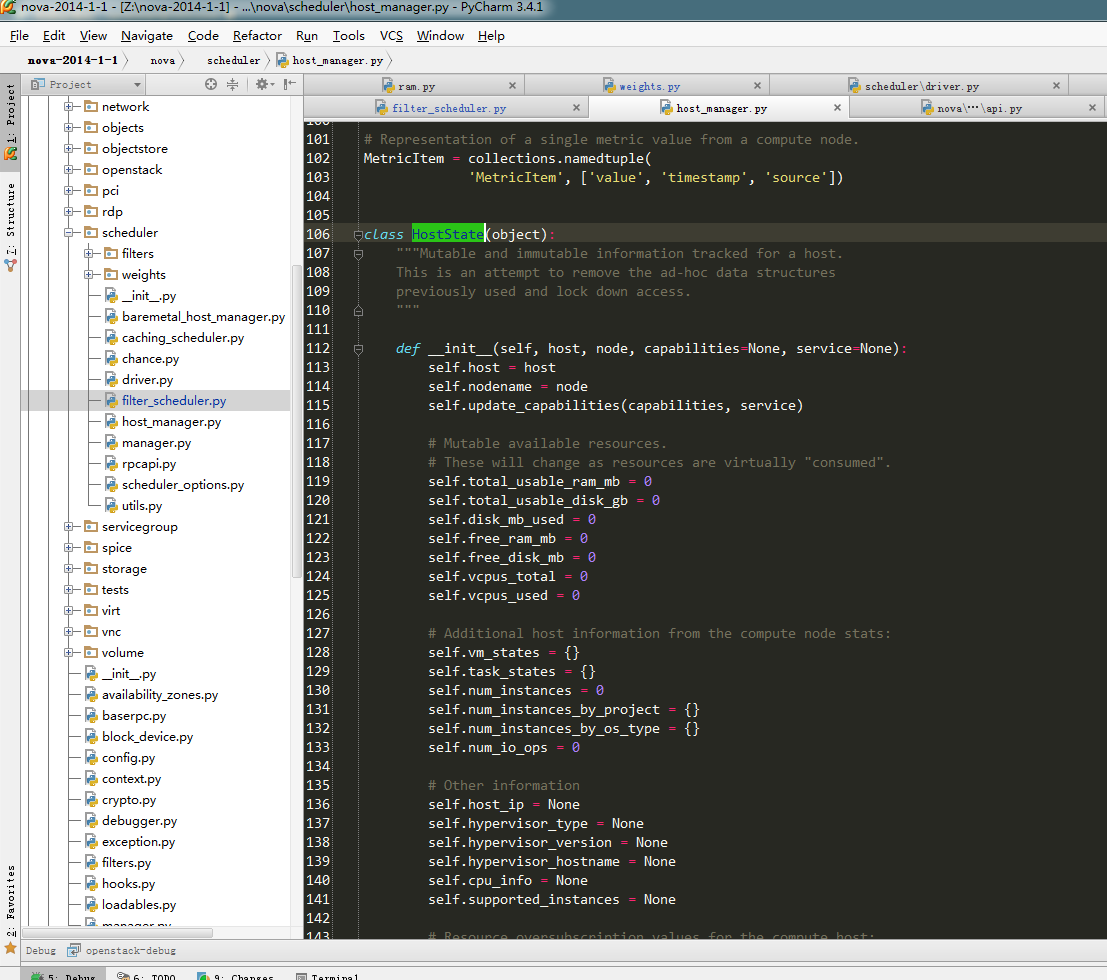The height and width of the screenshot is (980, 1107).
Task: Select chance.py in the tree
Action: pos(150,359)
